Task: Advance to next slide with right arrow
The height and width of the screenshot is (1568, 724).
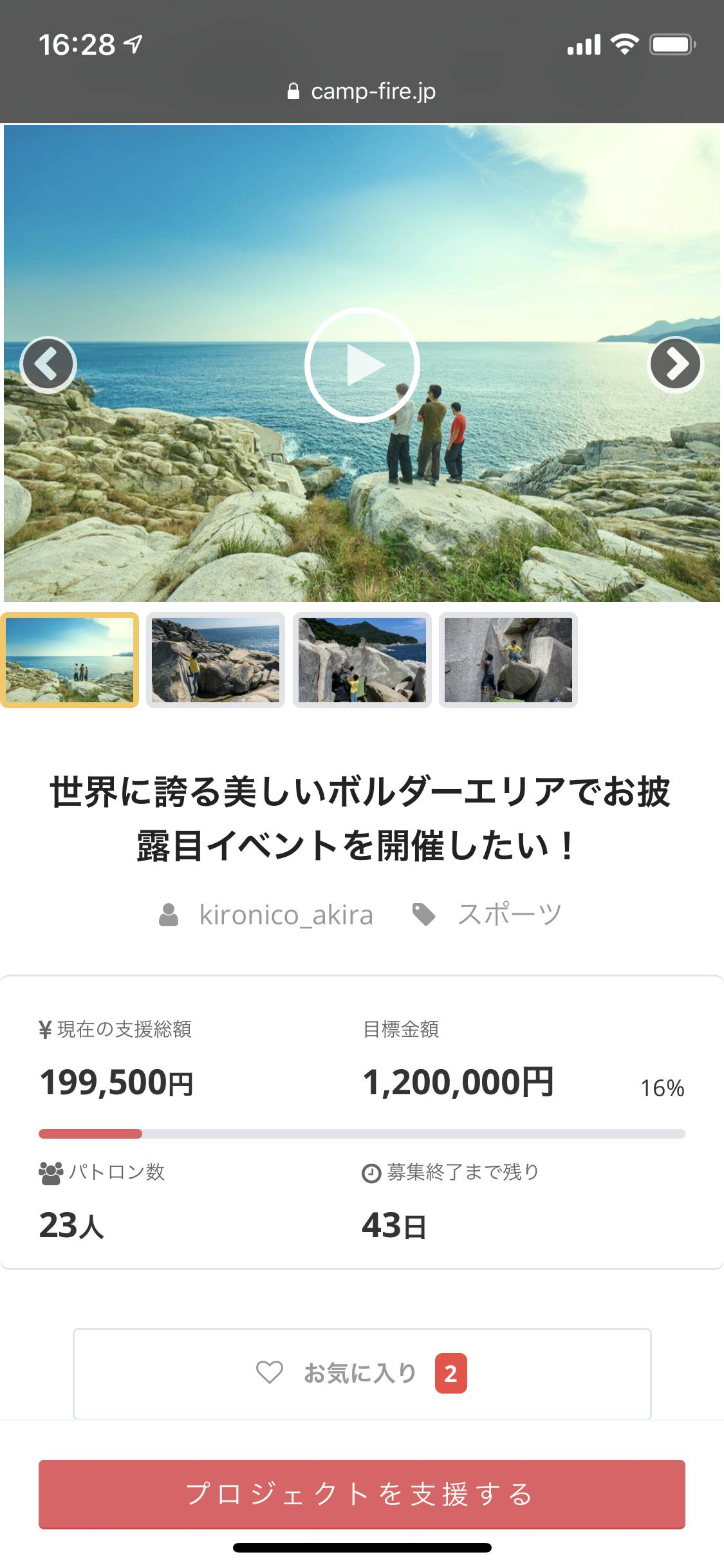Action: tap(675, 364)
